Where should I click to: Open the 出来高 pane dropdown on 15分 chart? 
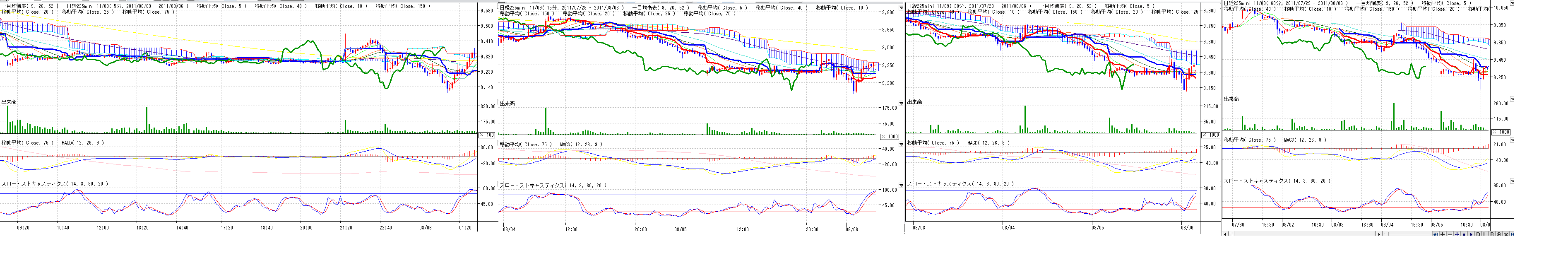[901, 103]
